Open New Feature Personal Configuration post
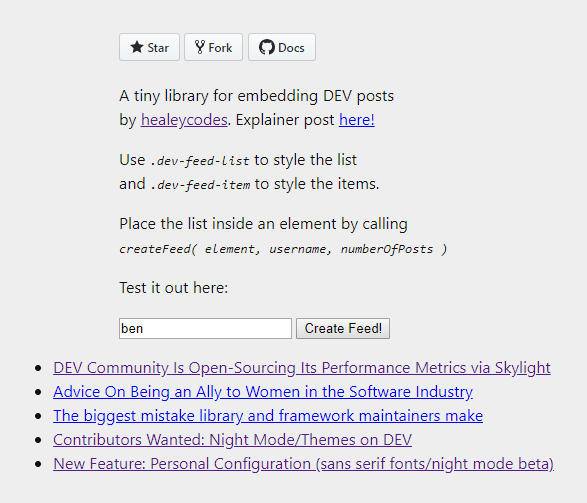The height and width of the screenshot is (503, 587). (304, 464)
